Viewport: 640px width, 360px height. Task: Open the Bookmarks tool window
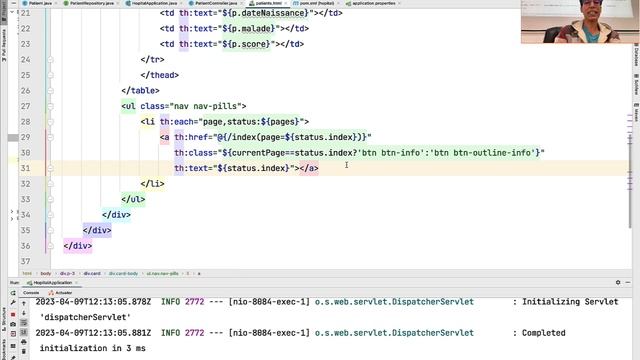4,349
